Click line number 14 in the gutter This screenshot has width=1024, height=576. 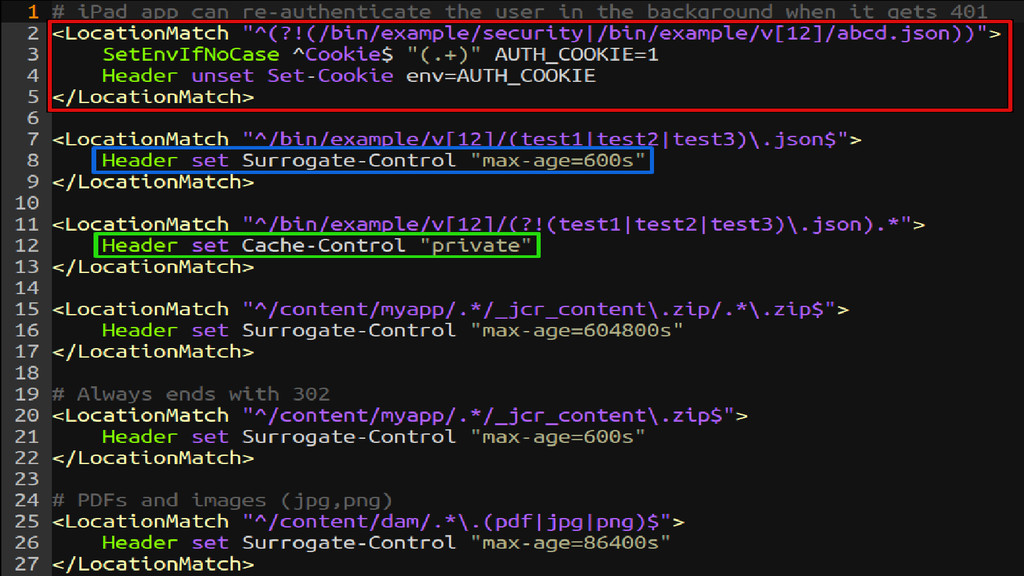[27, 288]
